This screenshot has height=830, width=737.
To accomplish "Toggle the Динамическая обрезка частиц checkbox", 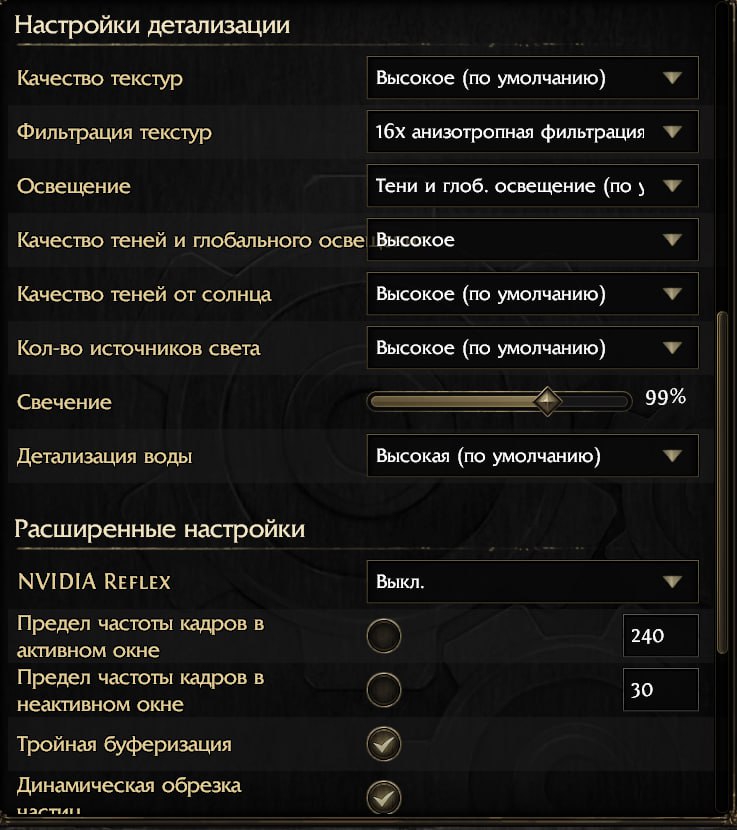I will [384, 798].
